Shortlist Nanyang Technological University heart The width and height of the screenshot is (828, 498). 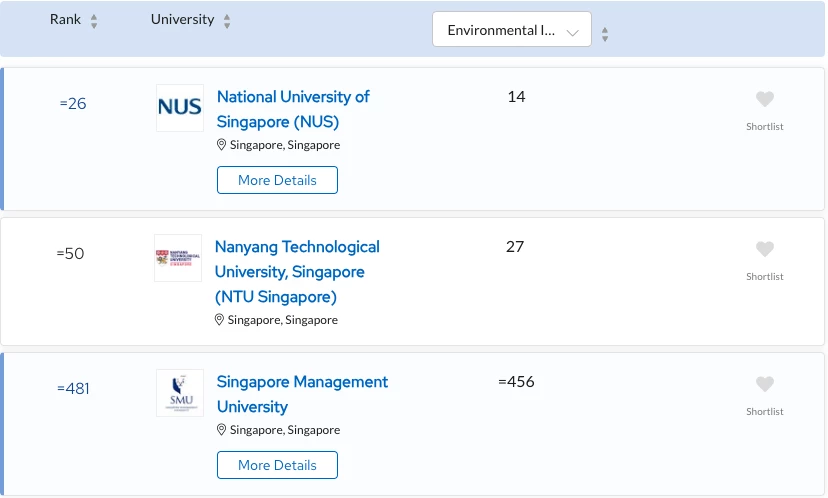tap(765, 249)
